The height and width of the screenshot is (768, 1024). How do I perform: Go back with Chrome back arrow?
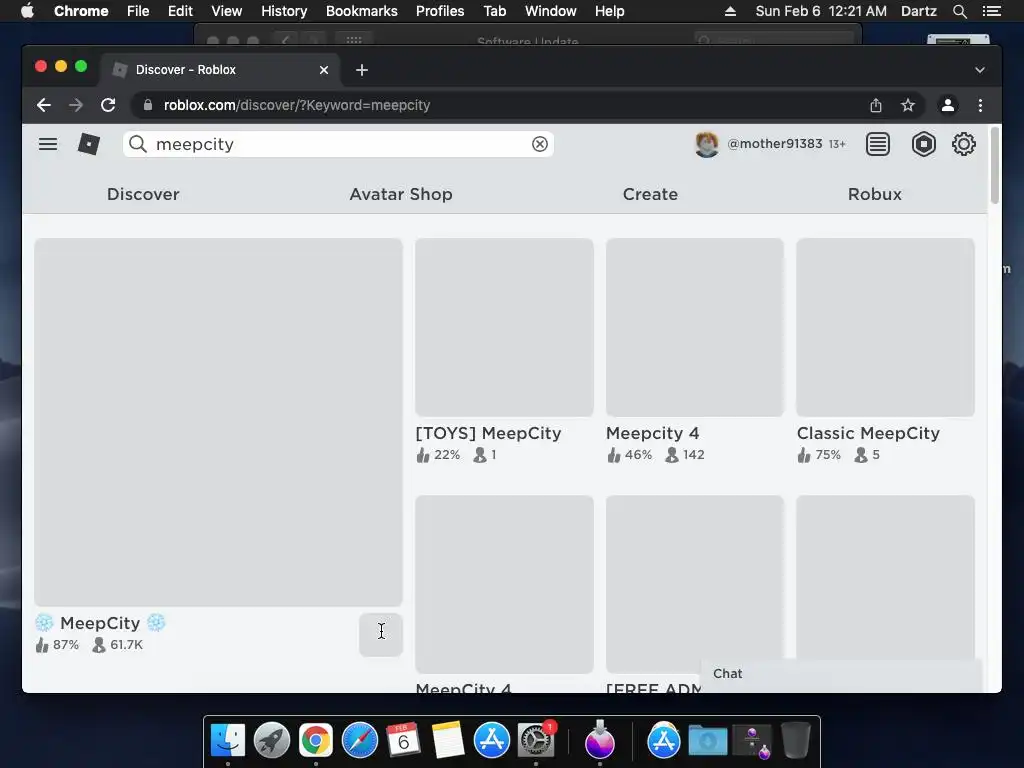tap(44, 105)
